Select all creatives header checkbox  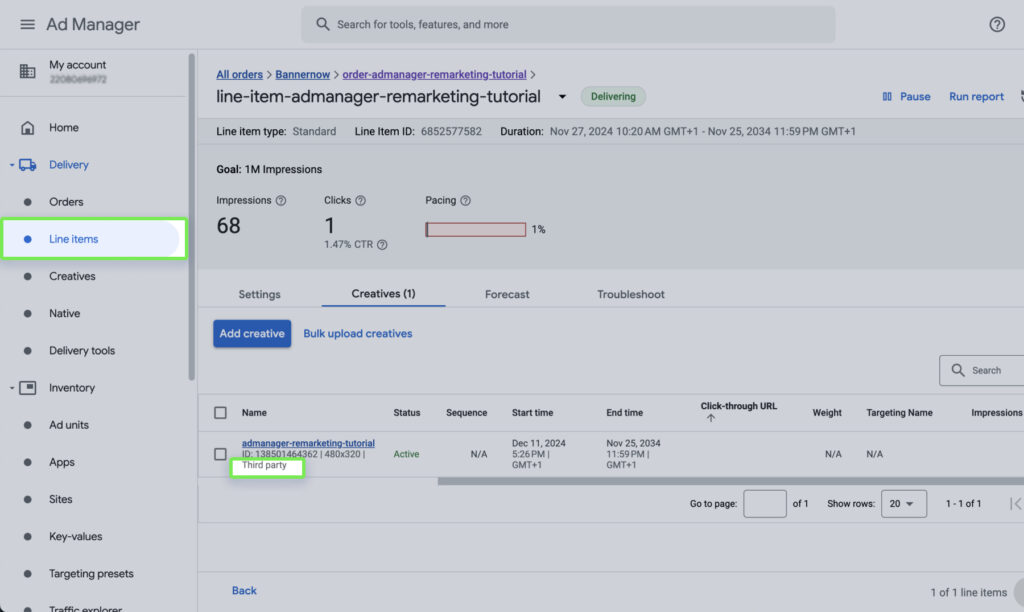pos(220,413)
